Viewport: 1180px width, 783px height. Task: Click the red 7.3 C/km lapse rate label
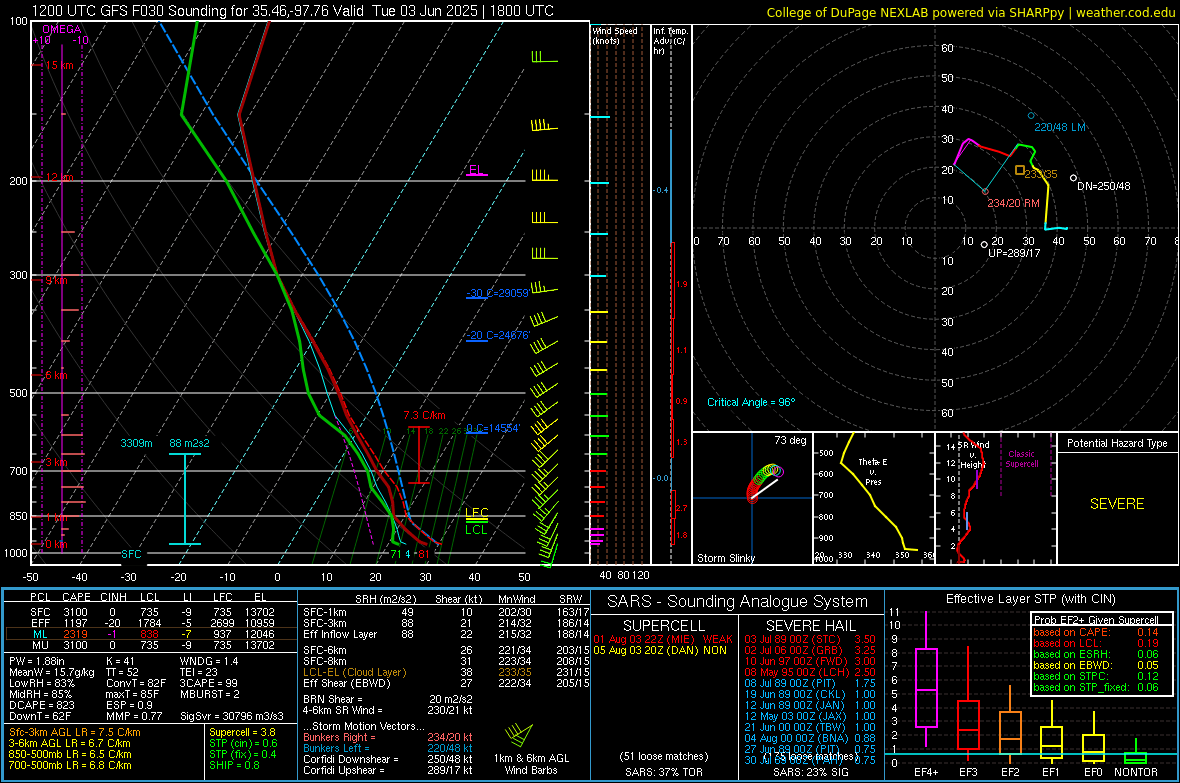coord(424,416)
